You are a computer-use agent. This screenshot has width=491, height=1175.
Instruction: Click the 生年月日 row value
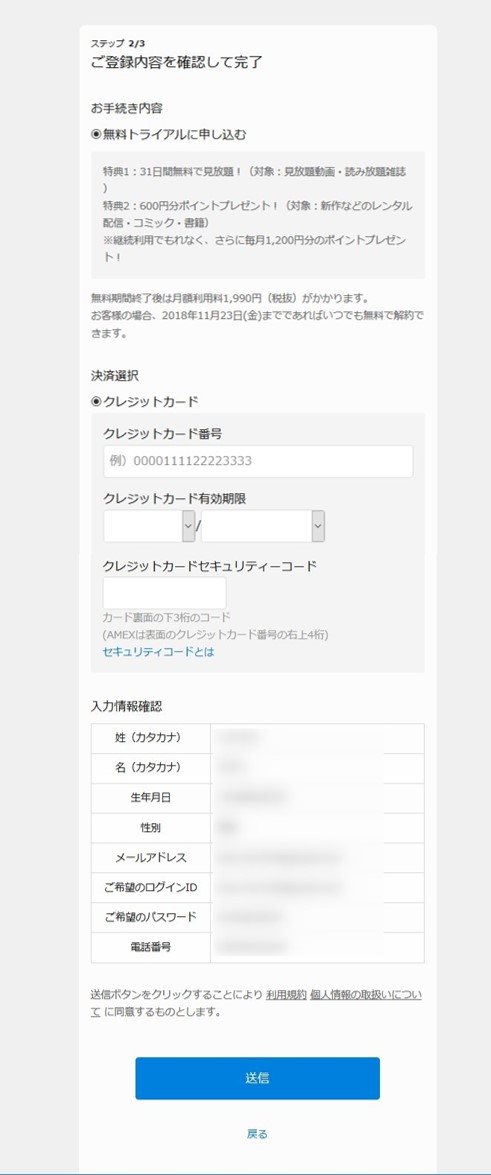click(317, 798)
